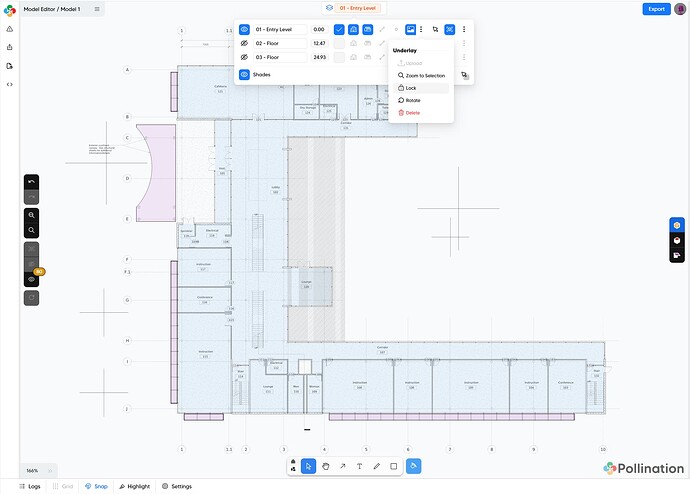Uncheck the 01 - Entry Level checkbox

[339, 30]
